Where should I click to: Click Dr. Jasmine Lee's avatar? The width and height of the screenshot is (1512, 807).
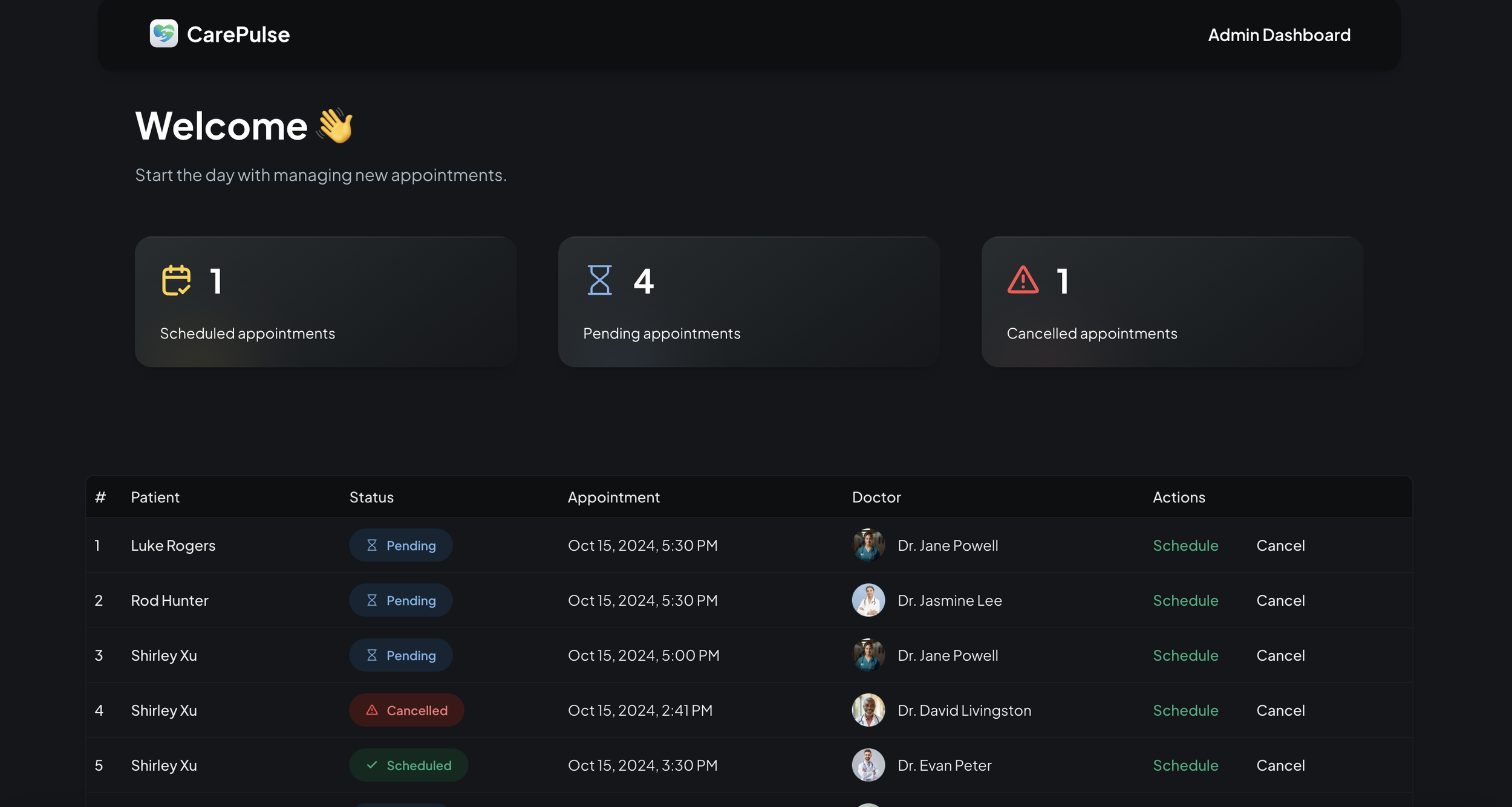coord(868,600)
